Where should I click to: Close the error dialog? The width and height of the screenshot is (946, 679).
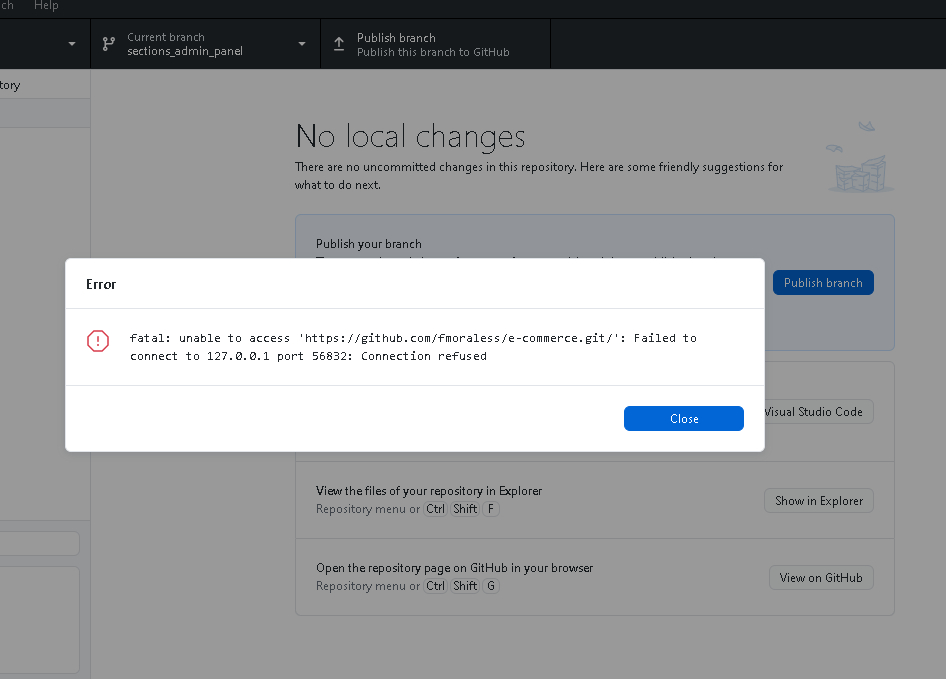pos(683,418)
